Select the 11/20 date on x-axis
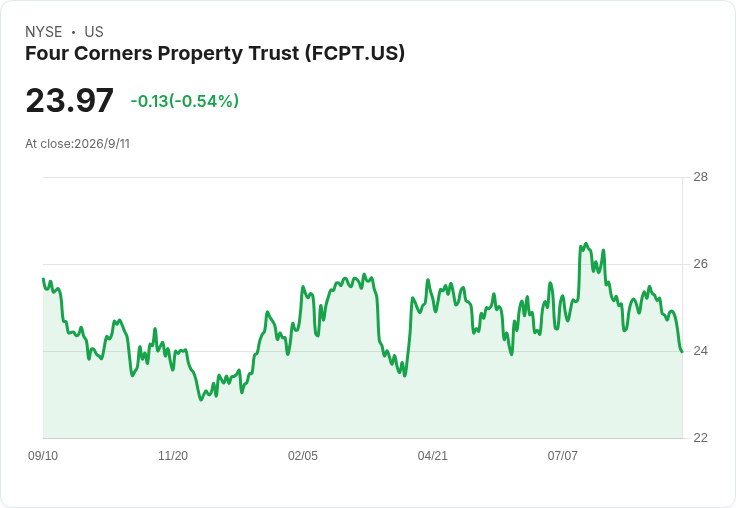Screen dimensions: 736x508 tap(173, 455)
